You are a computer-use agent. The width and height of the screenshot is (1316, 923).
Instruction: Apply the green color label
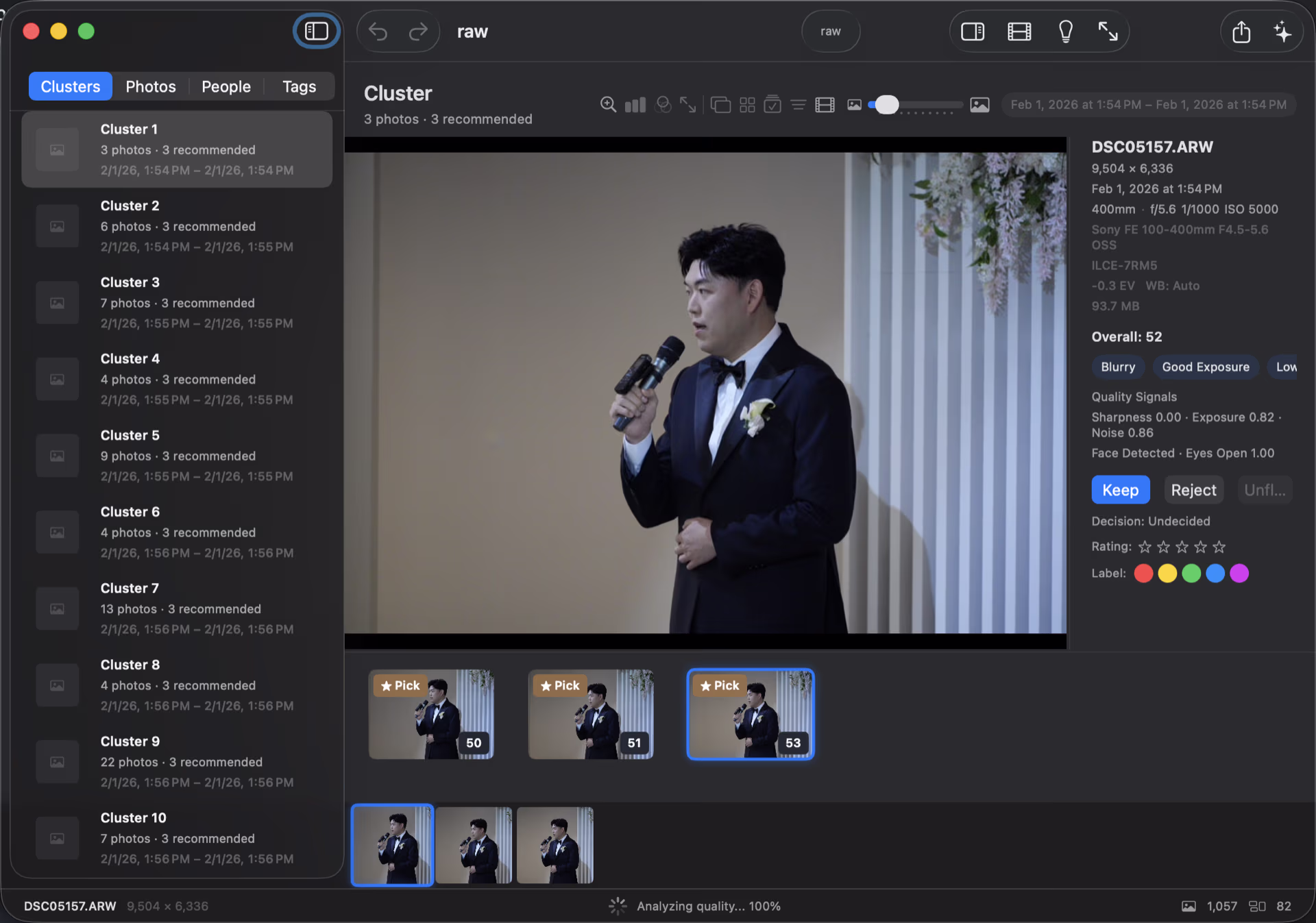1191,574
